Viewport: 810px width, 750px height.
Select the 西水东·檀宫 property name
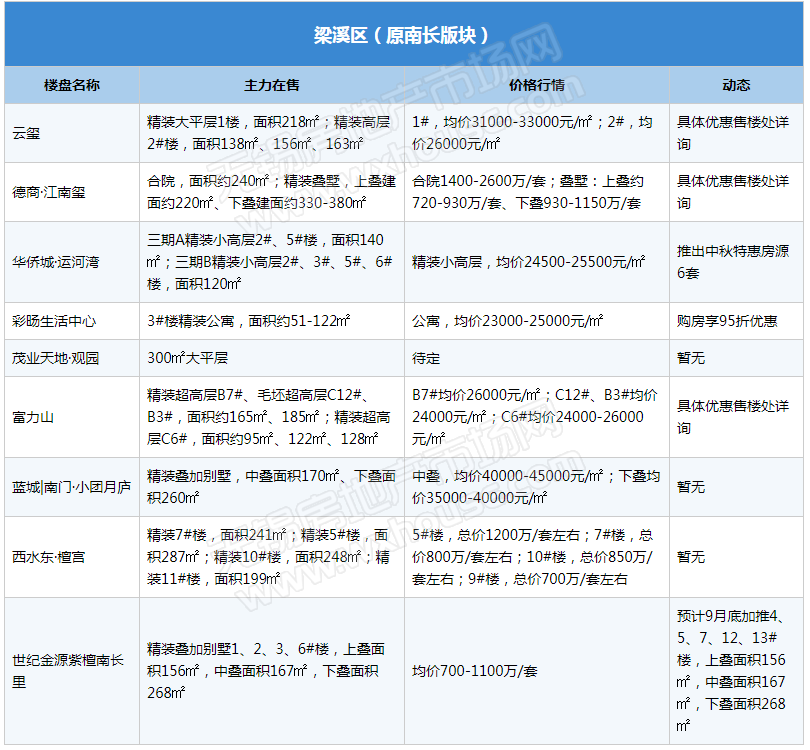(x=49, y=557)
